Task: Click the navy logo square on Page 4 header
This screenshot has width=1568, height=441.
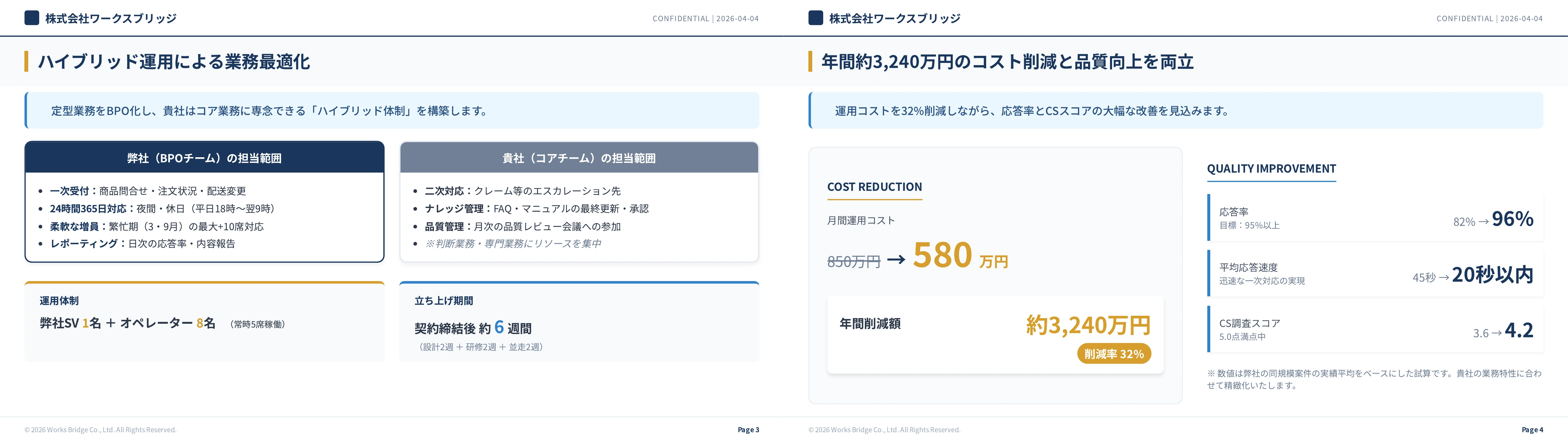Action: (816, 18)
